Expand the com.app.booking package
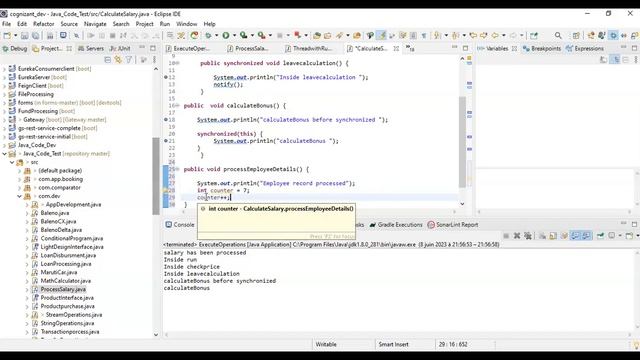Viewport: 640px width, 360px height. click(x=19, y=179)
